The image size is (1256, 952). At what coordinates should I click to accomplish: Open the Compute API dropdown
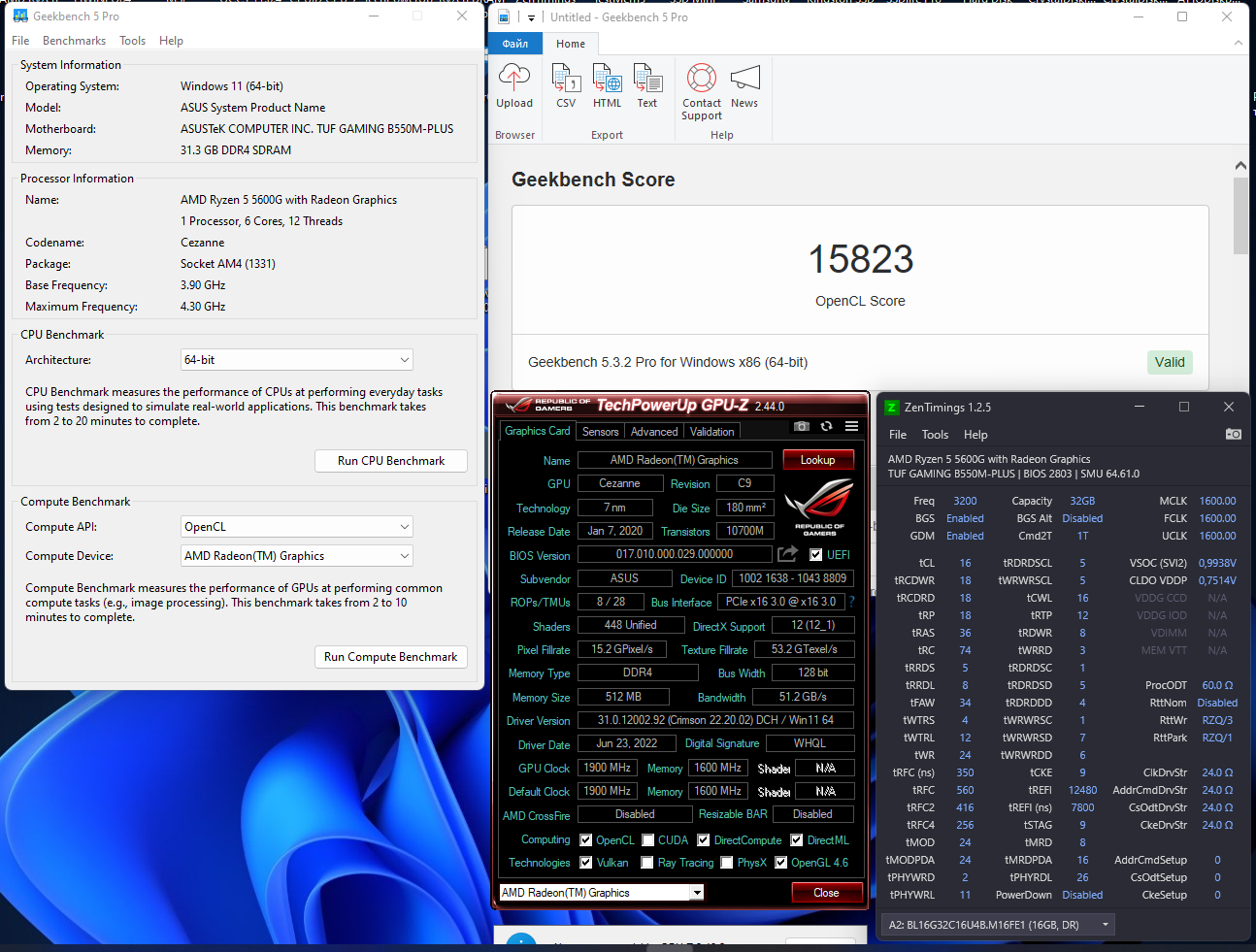[297, 527]
